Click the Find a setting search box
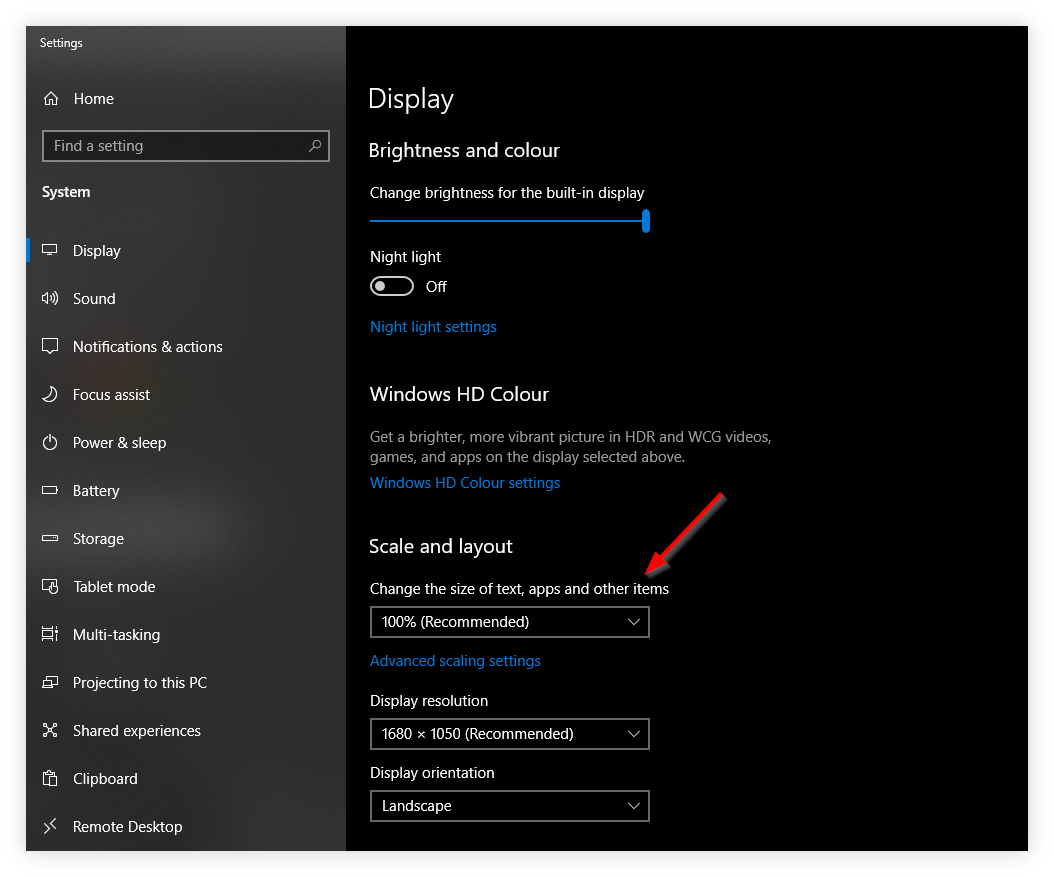This screenshot has width=1054, height=877. point(185,145)
